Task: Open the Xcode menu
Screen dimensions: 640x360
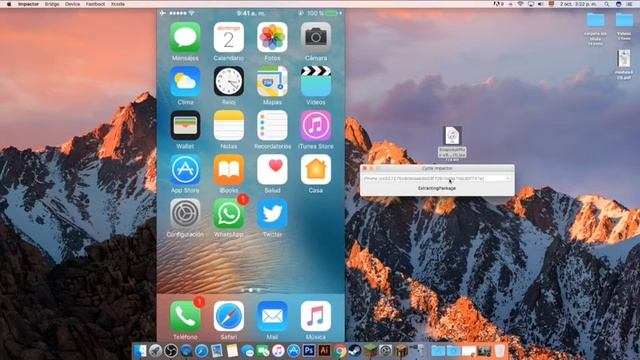Action: click(x=118, y=4)
